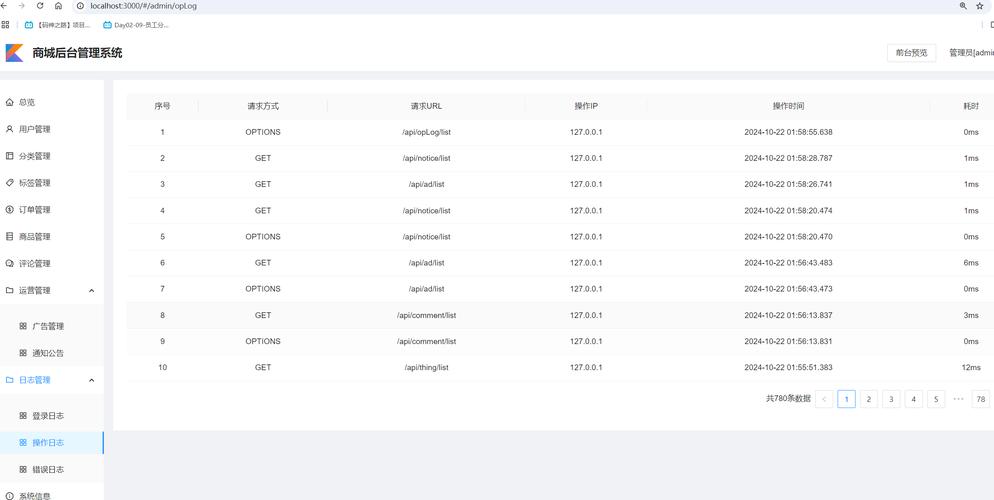The image size is (994, 500).
Task: Click the home icon next to 总览
Action: [10, 102]
